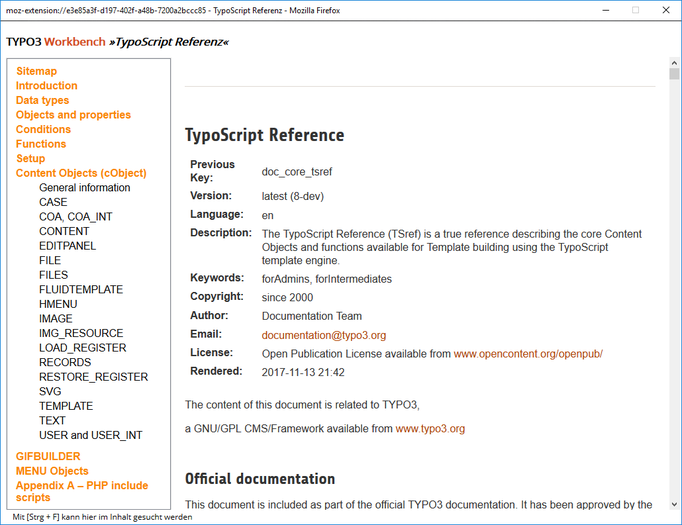Visit the www.typo3.org link
The image size is (682, 525).
click(x=430, y=429)
